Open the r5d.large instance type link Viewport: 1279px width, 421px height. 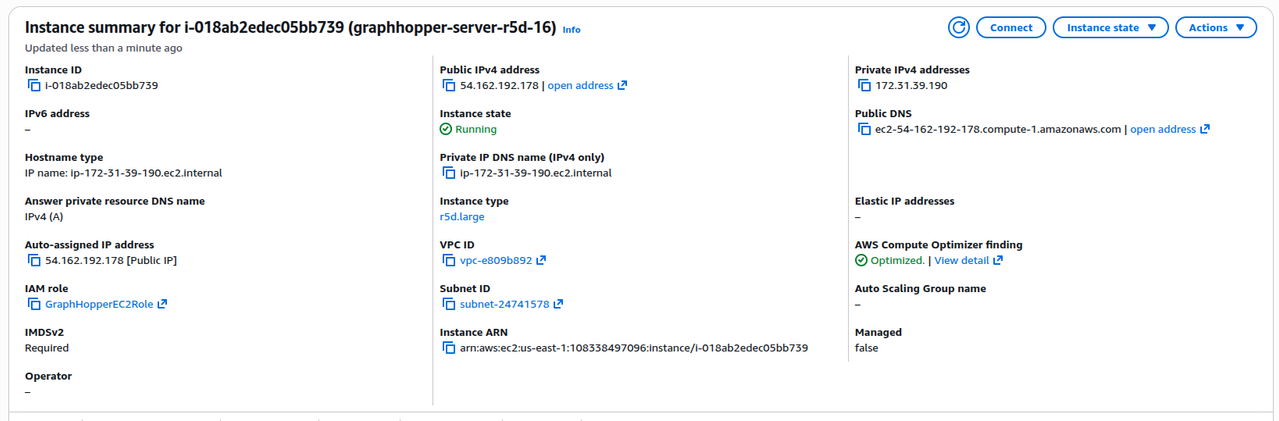[x=462, y=216]
